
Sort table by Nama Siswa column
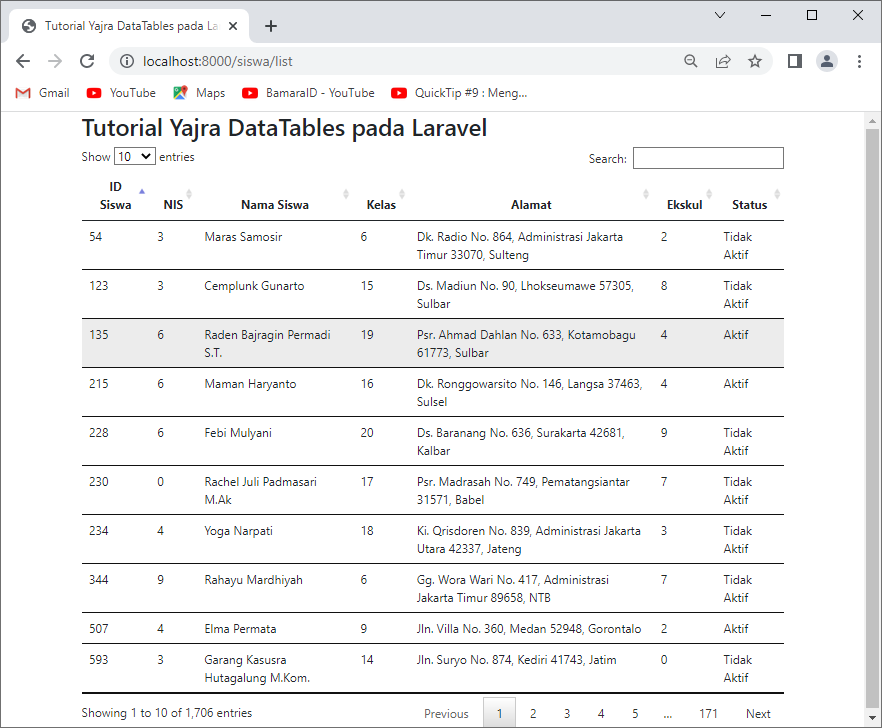(x=274, y=204)
